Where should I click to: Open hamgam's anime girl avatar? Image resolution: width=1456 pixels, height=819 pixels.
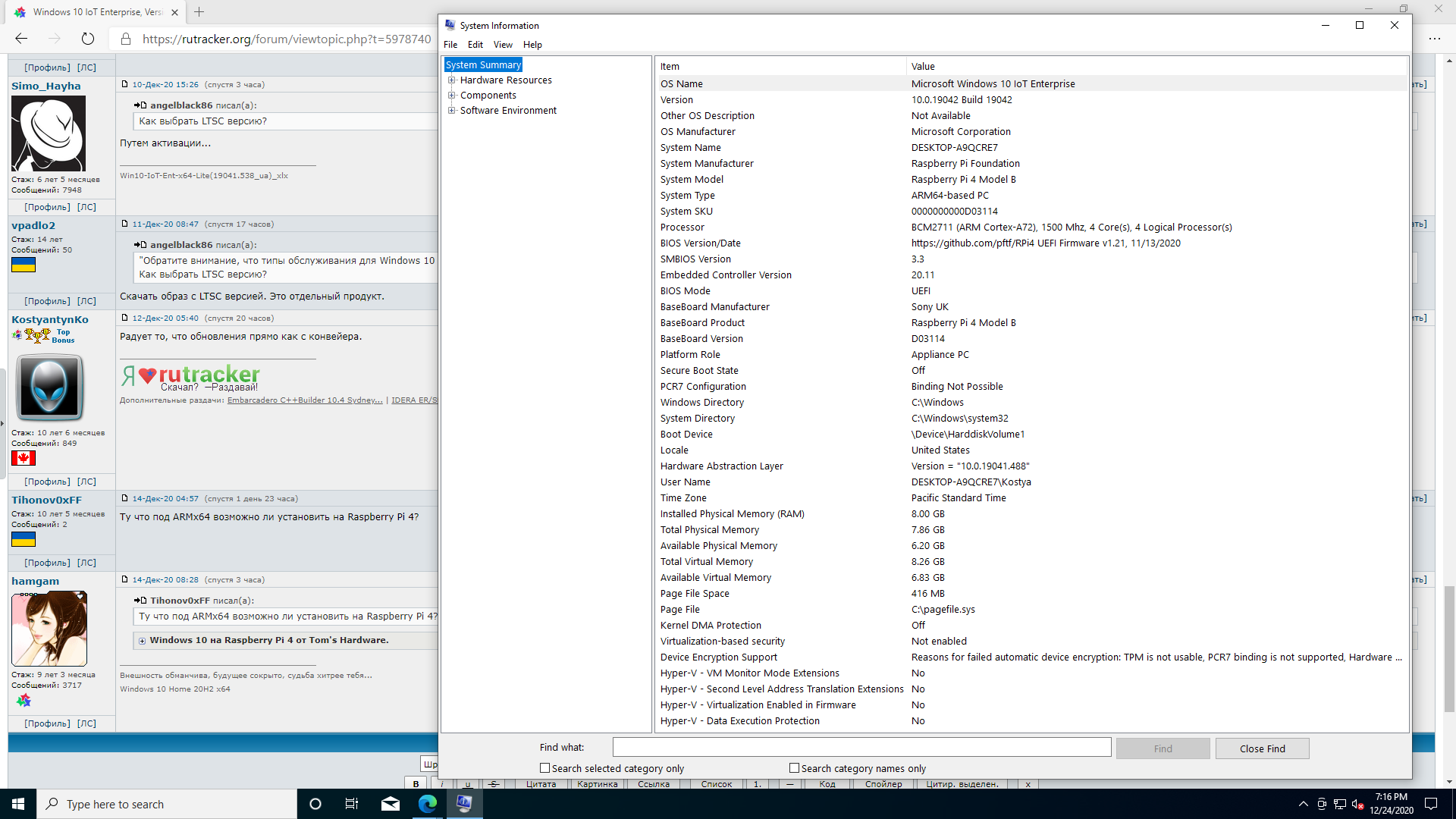pos(49,629)
